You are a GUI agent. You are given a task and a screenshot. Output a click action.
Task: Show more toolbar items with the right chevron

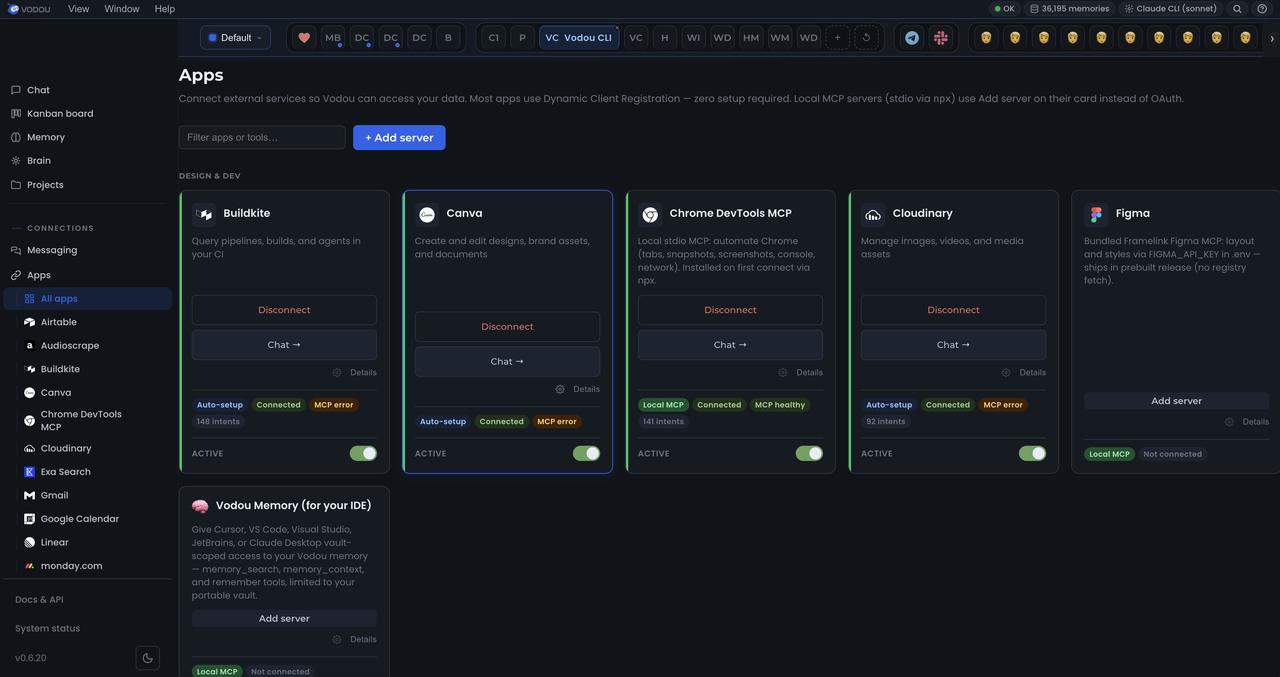[1272, 38]
